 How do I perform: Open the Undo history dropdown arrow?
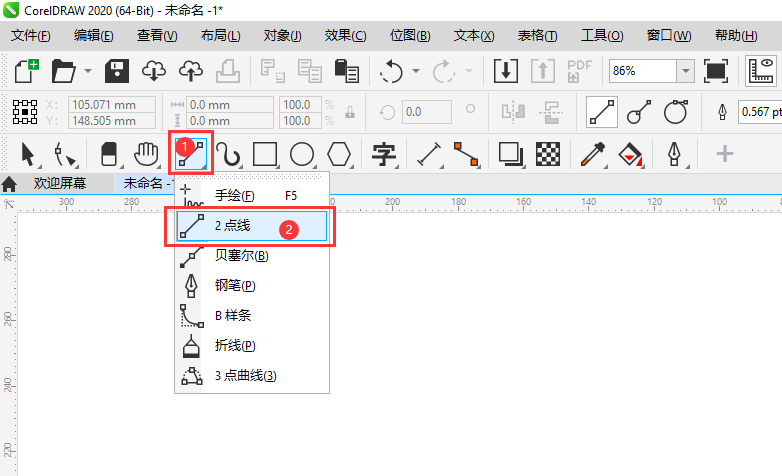[x=415, y=71]
